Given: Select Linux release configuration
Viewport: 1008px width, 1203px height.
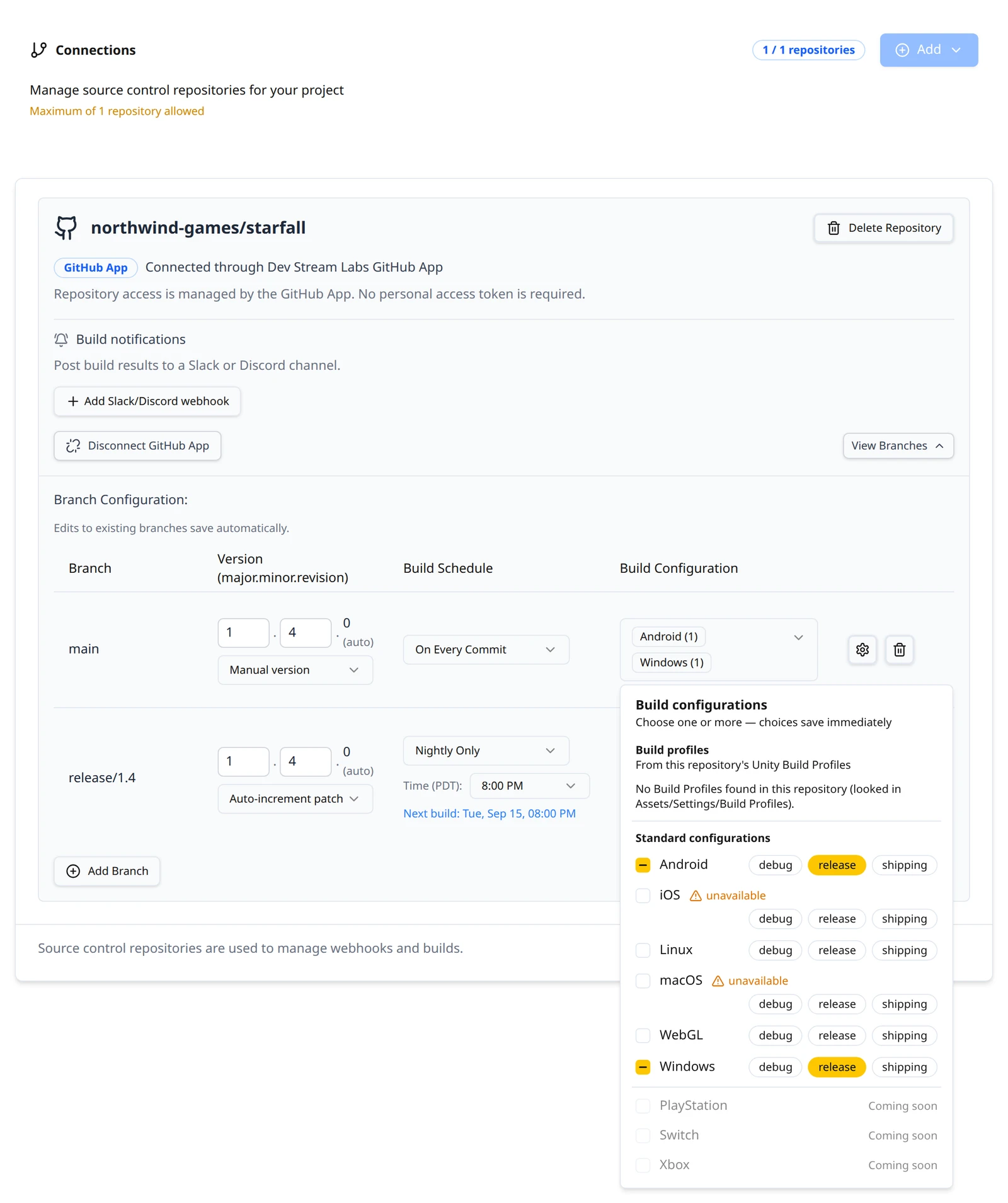Looking at the screenshot, I should click(x=837, y=950).
